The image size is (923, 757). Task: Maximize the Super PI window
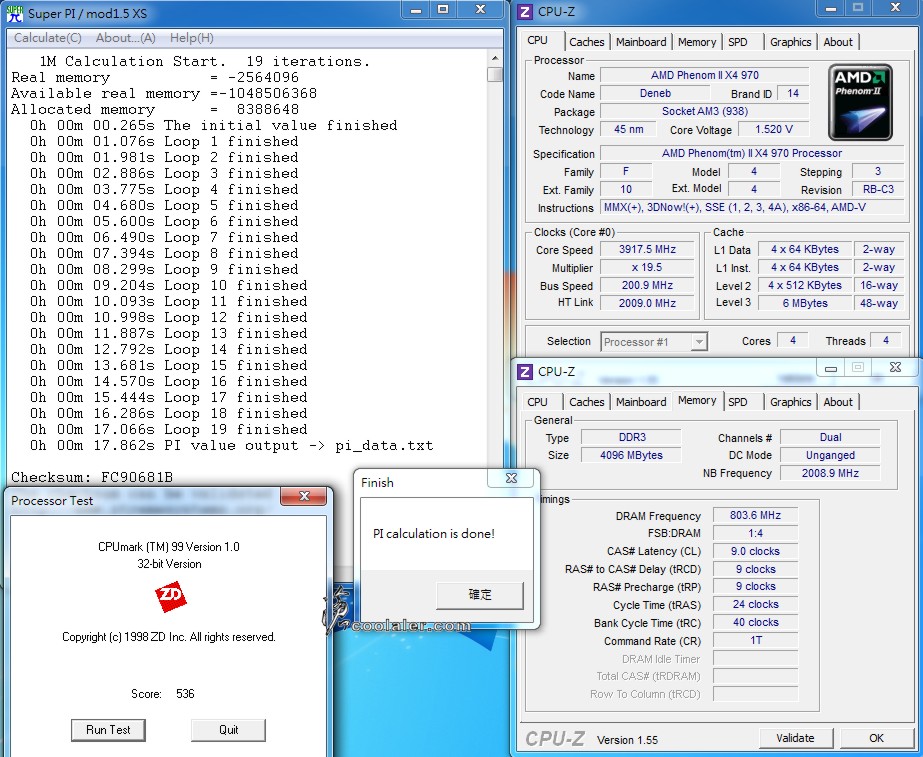[443, 9]
